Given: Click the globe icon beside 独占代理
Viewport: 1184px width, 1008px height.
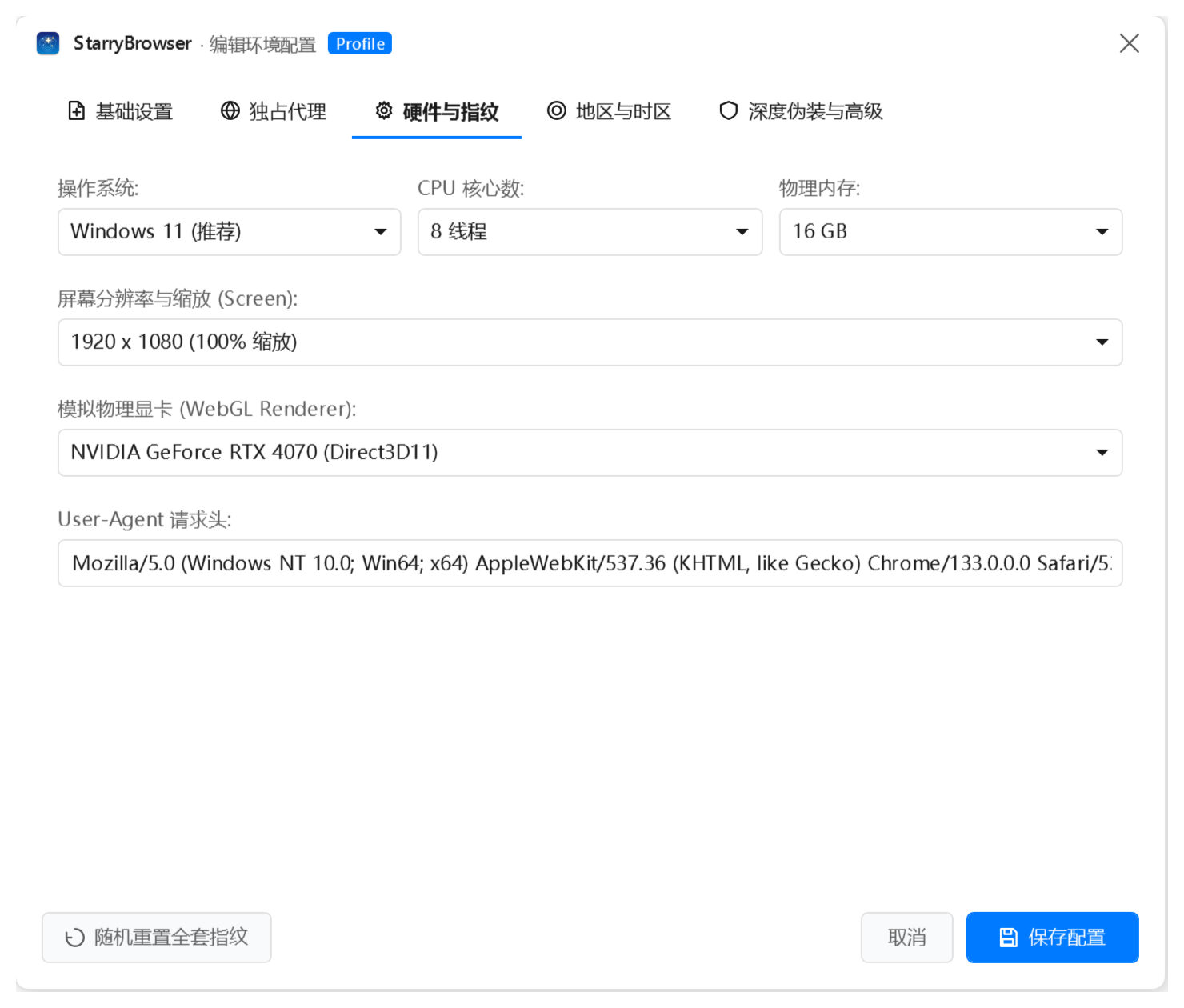Looking at the screenshot, I should 230,111.
